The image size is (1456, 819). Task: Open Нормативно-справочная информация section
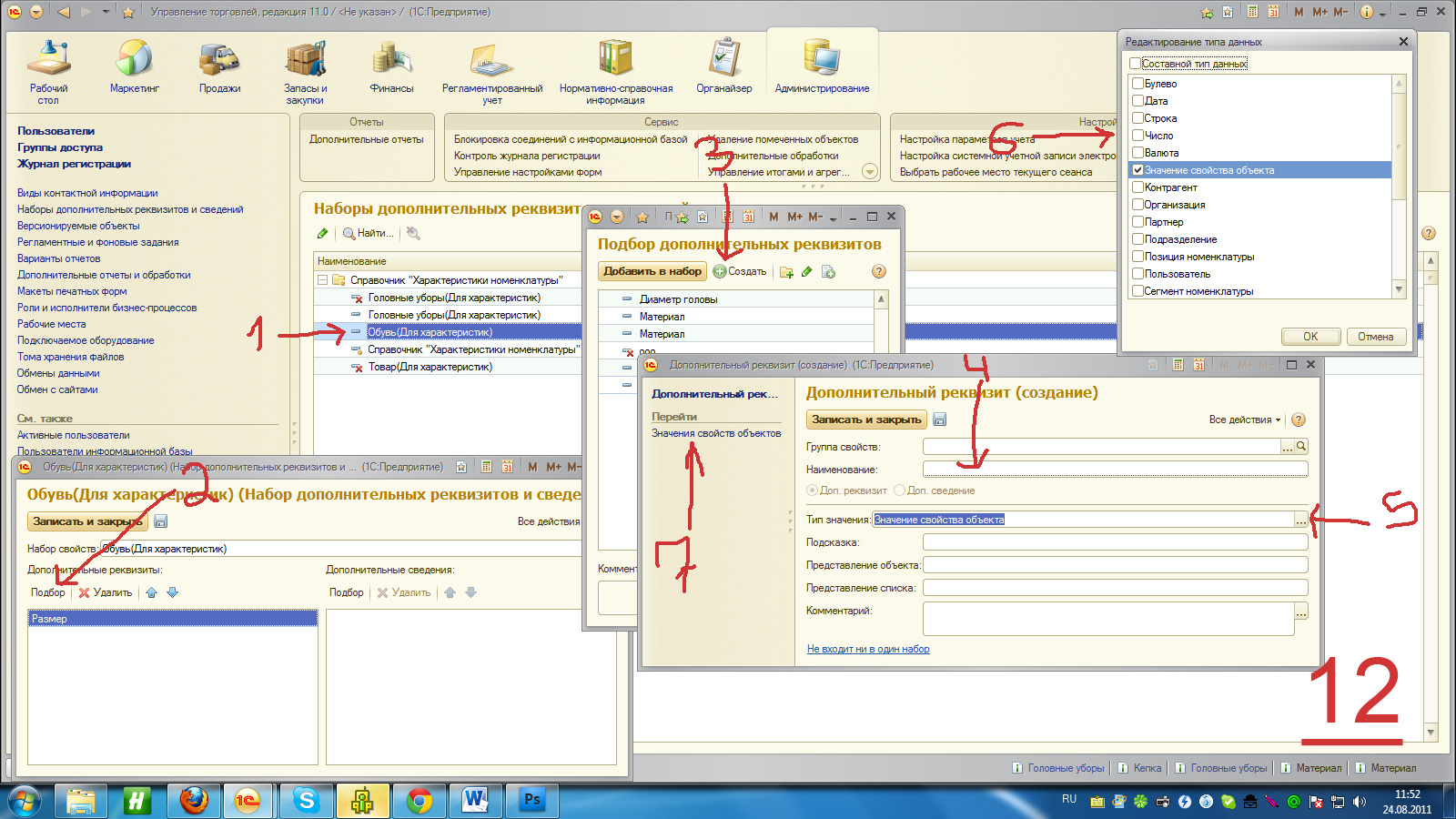point(616,71)
